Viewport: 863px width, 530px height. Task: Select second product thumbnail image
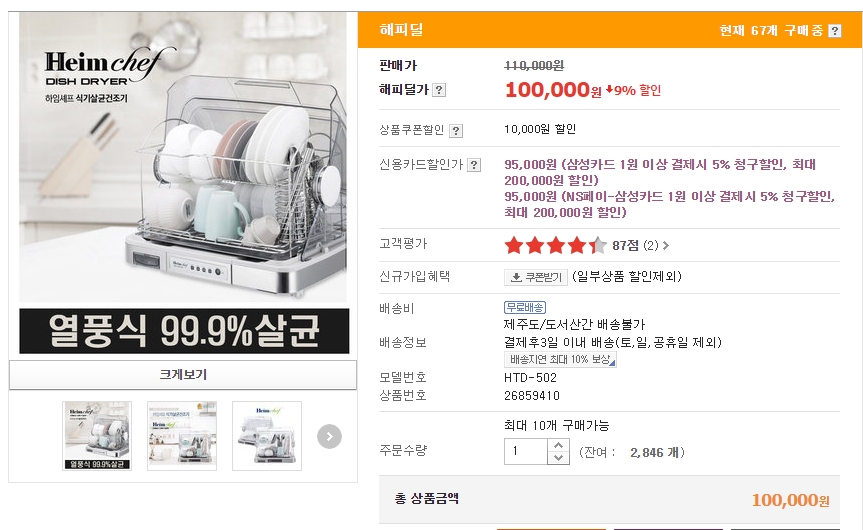point(182,436)
